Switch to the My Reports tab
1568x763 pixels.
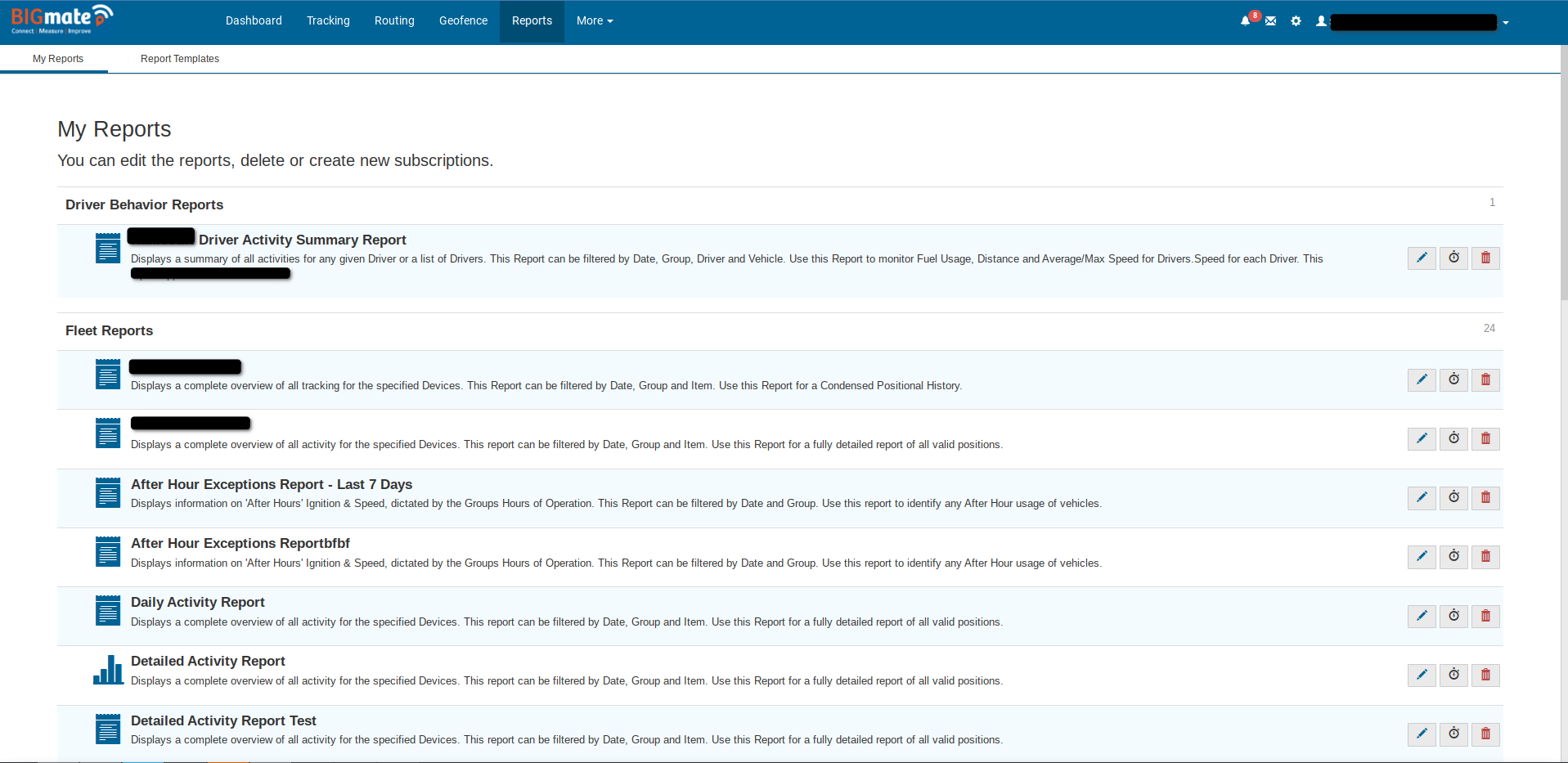(x=58, y=59)
